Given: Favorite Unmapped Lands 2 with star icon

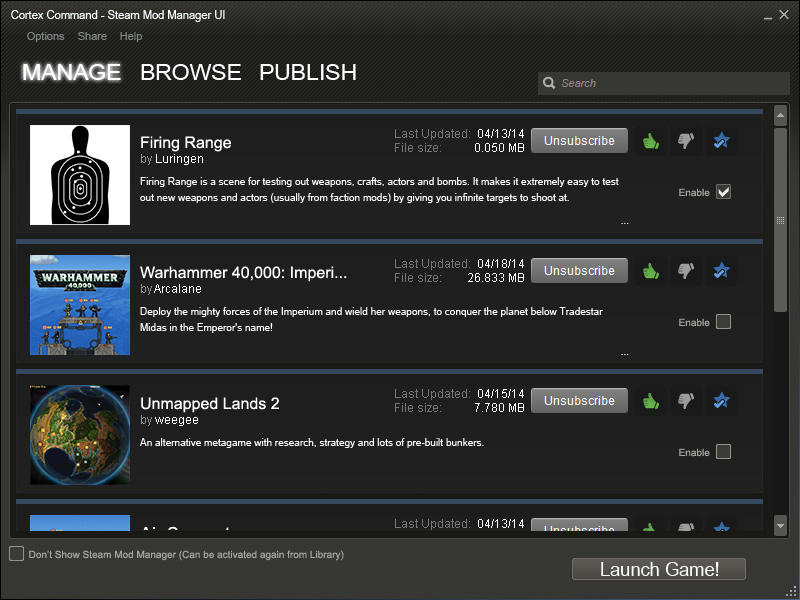Looking at the screenshot, I should 721,401.
